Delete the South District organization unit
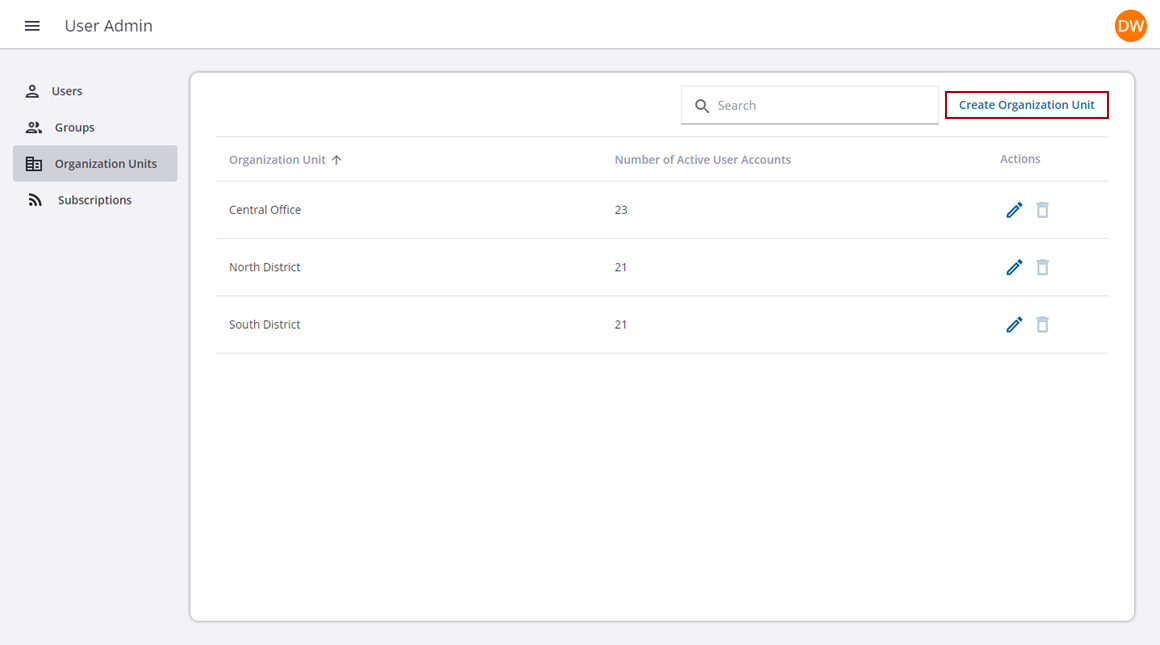1160x645 pixels. 1042,324
